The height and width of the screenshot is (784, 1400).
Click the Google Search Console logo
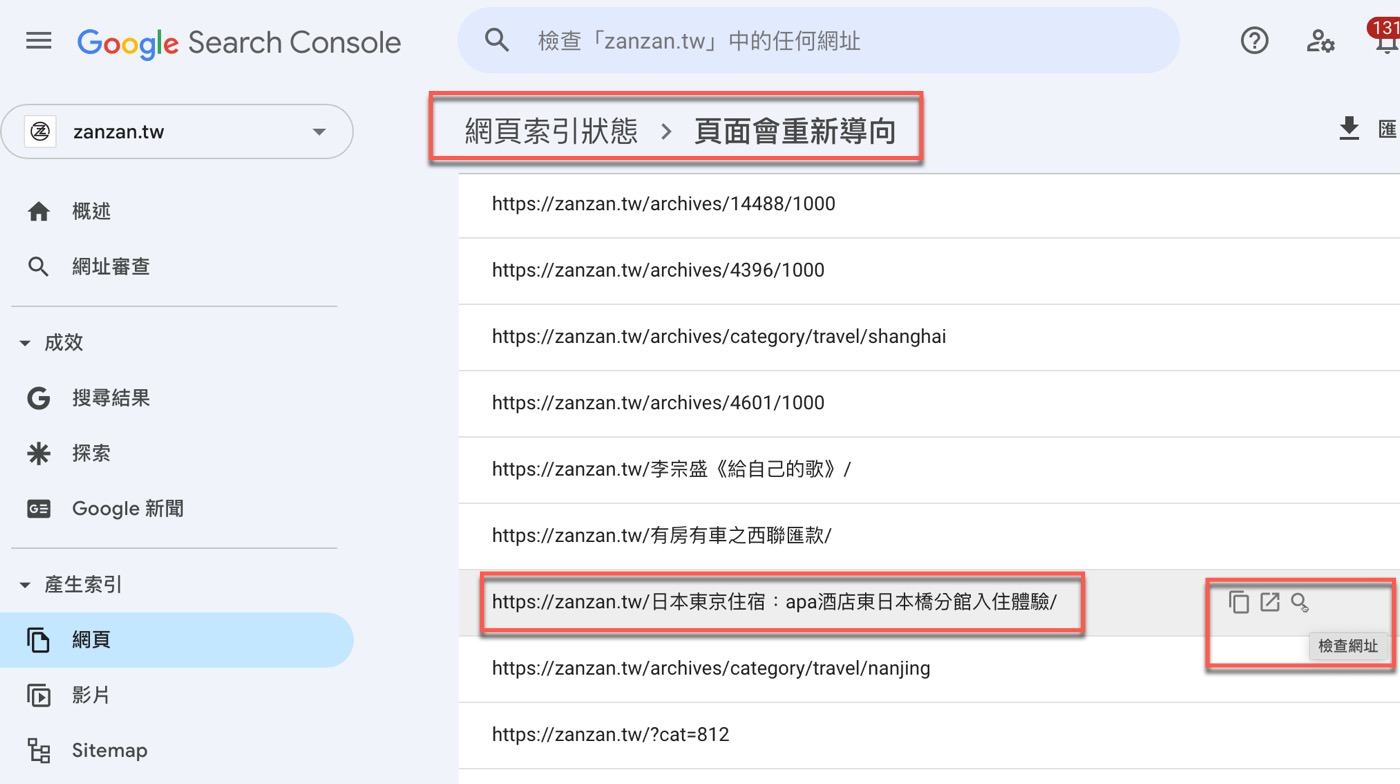[x=239, y=42]
